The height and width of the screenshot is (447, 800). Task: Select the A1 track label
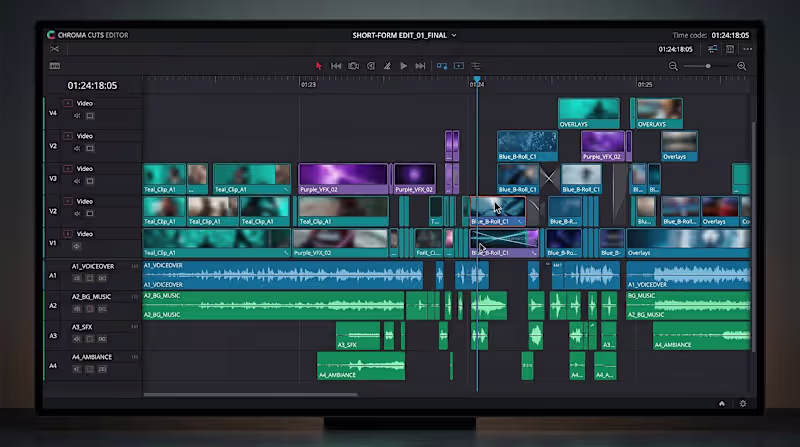click(x=53, y=276)
